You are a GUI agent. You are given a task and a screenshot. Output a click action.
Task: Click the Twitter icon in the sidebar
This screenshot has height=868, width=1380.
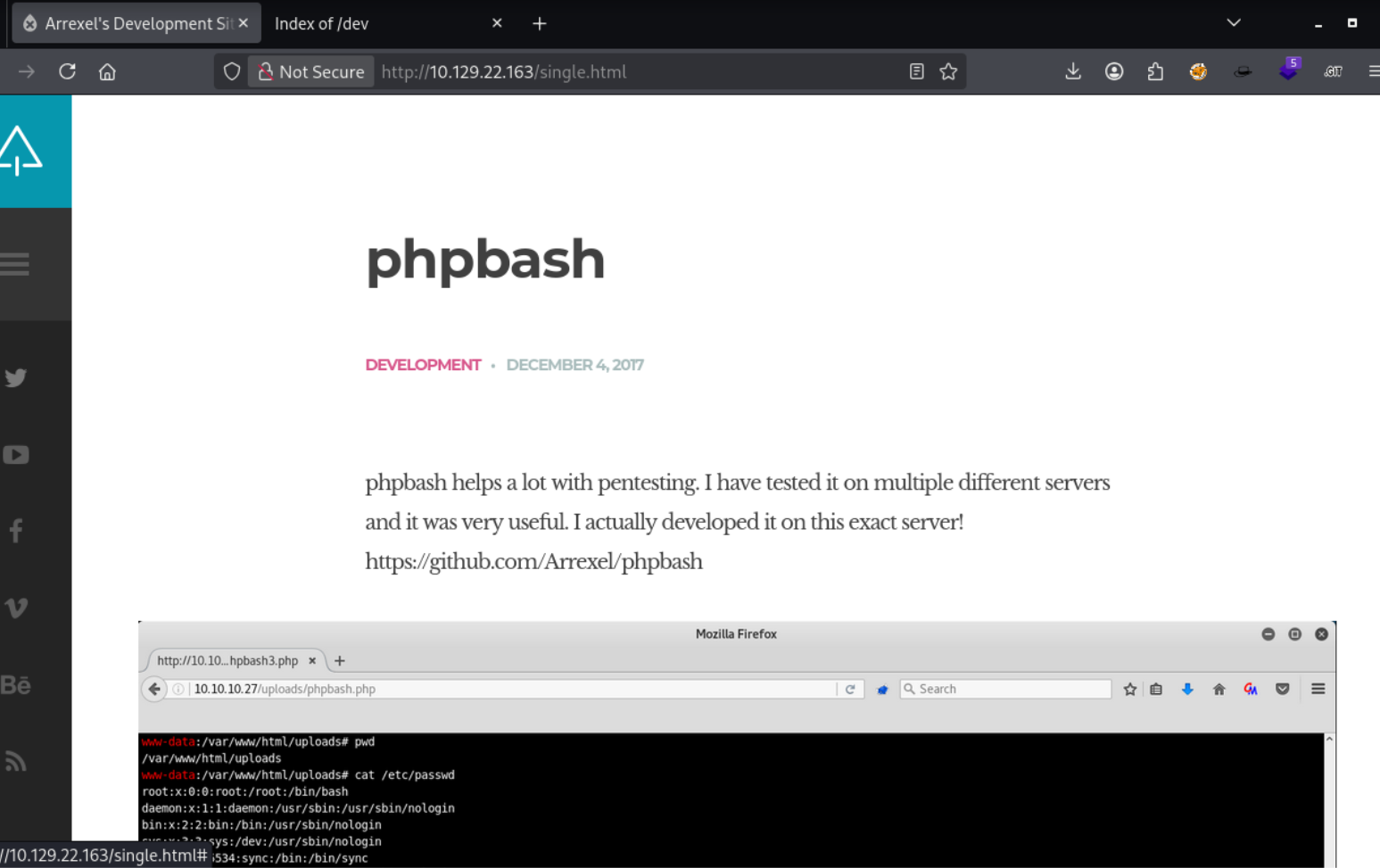[16, 377]
